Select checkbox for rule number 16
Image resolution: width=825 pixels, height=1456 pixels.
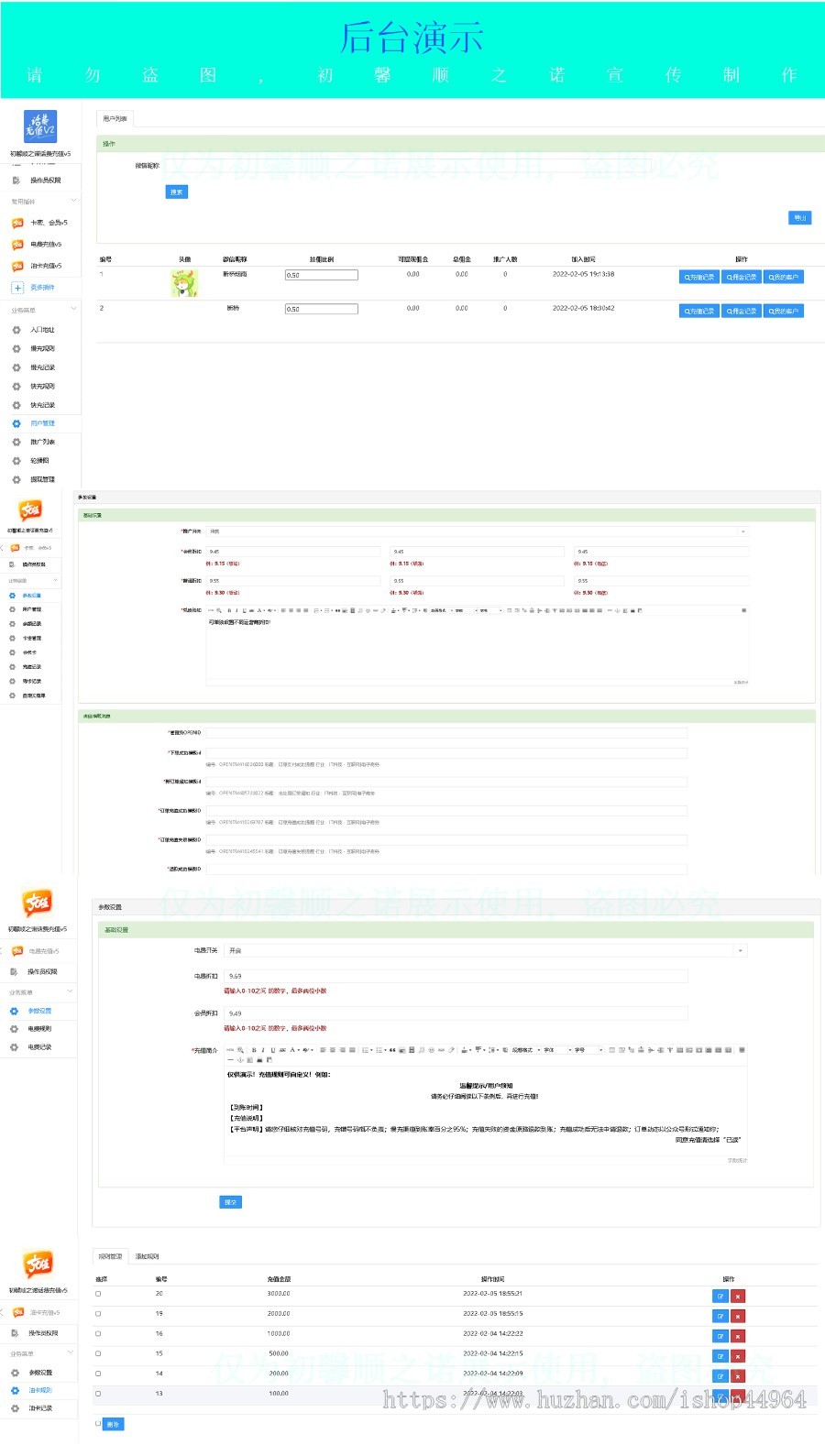(x=98, y=1333)
